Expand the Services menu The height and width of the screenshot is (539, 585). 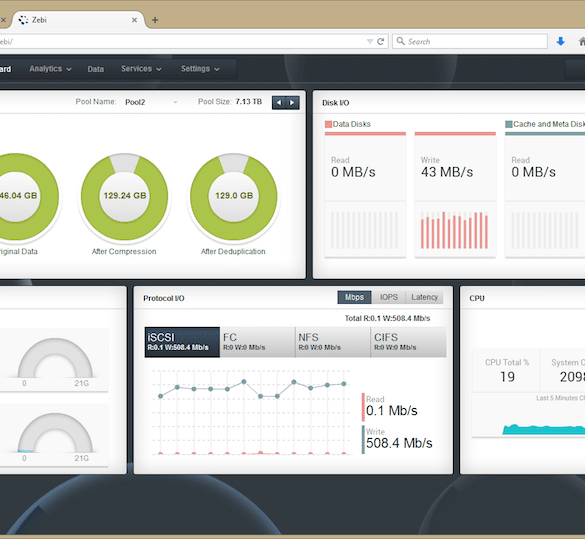point(141,69)
